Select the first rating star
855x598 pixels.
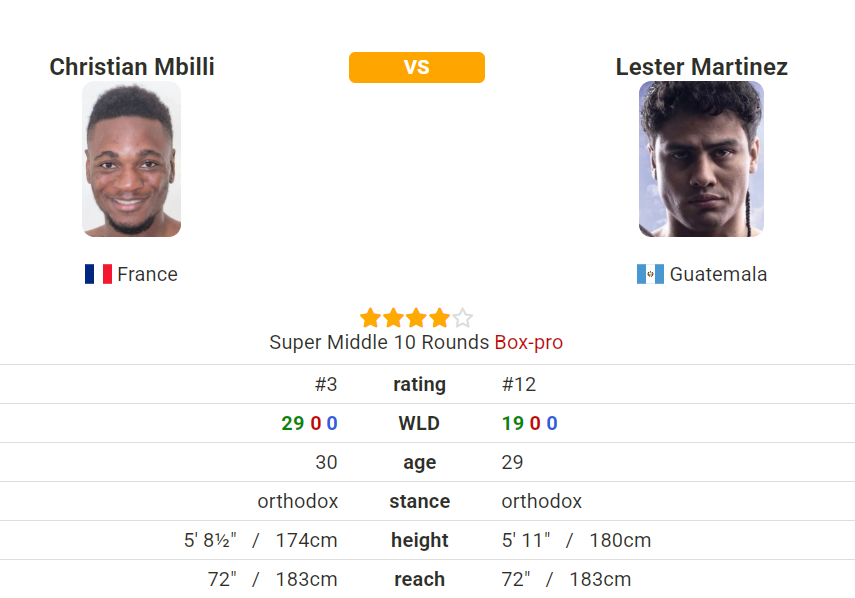point(370,318)
